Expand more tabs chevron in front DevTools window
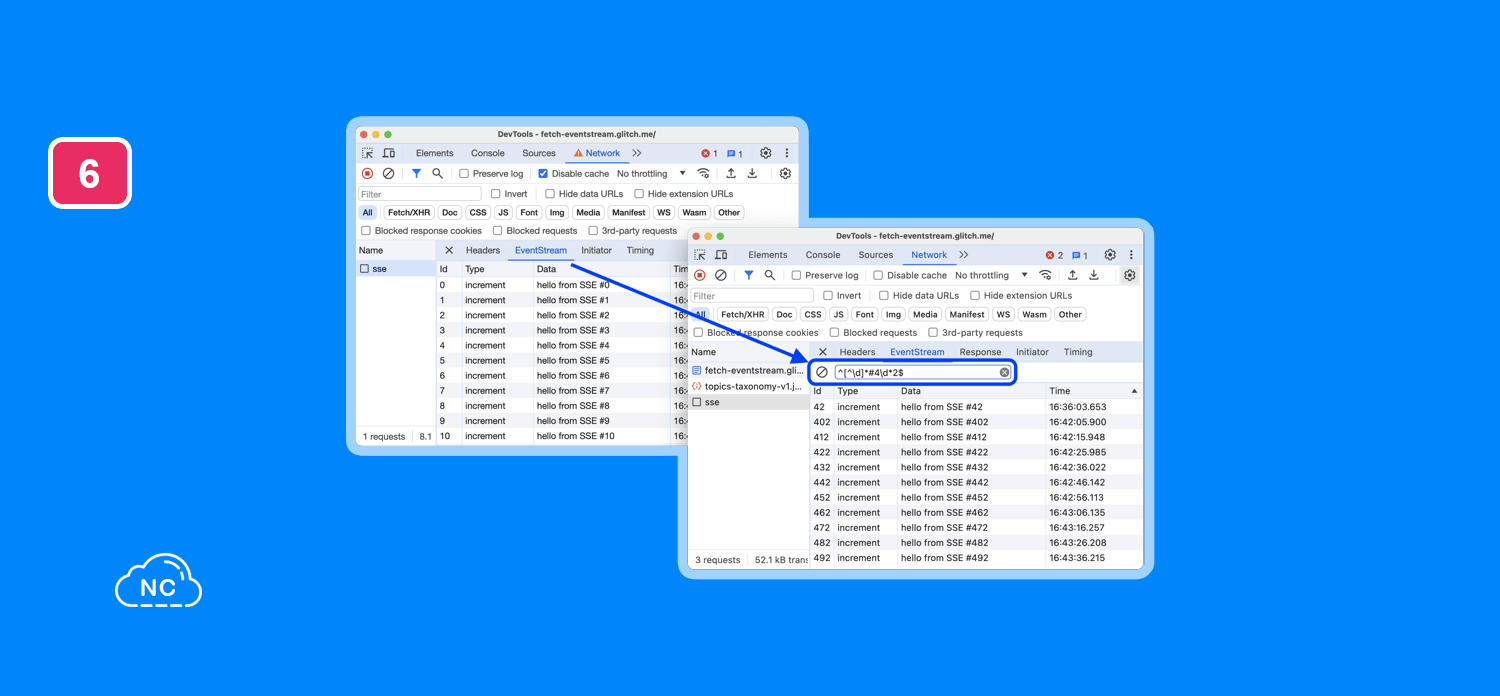1500x696 pixels. pyautogui.click(x=964, y=255)
